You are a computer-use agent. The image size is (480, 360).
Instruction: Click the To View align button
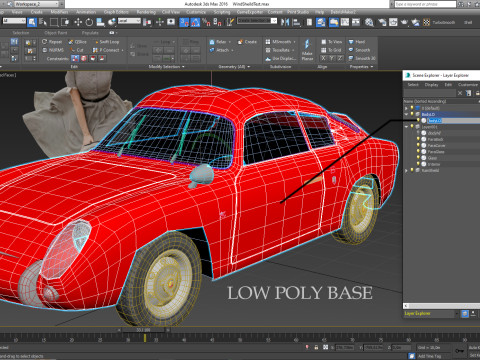tap(332, 42)
